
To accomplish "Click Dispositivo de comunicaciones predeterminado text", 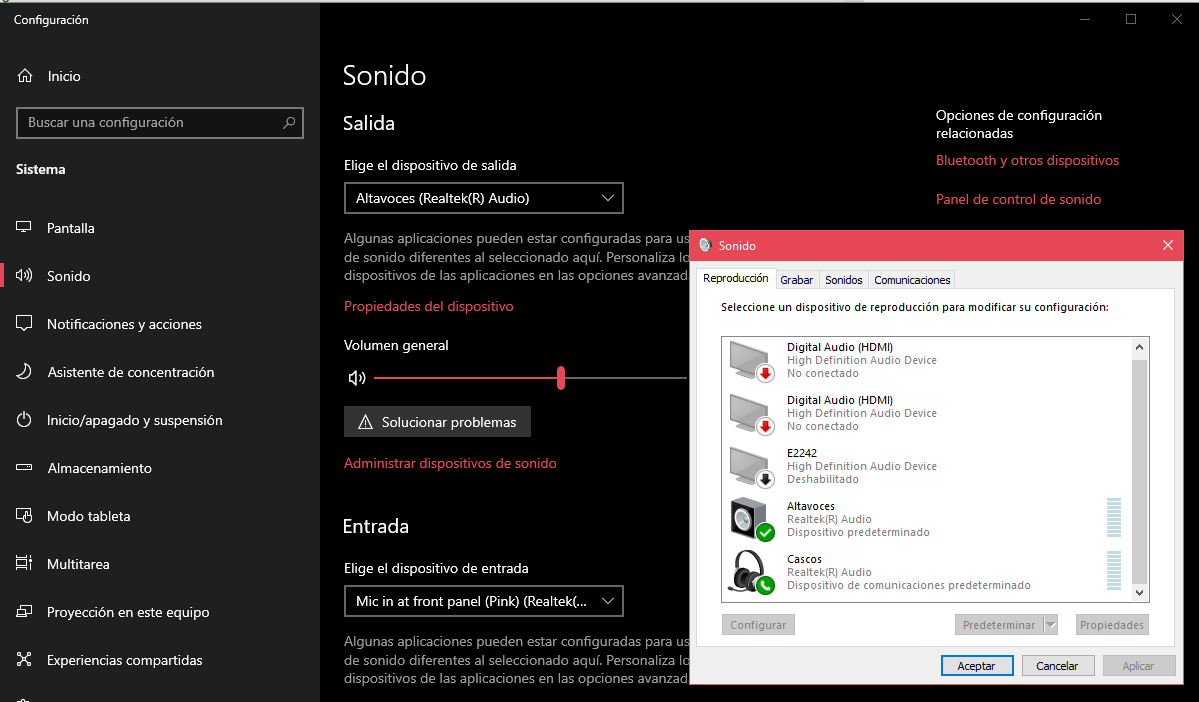I will click(x=908, y=585).
